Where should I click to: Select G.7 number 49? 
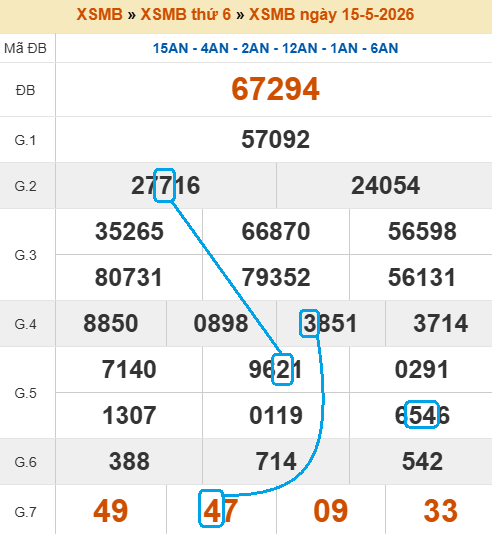111,511
